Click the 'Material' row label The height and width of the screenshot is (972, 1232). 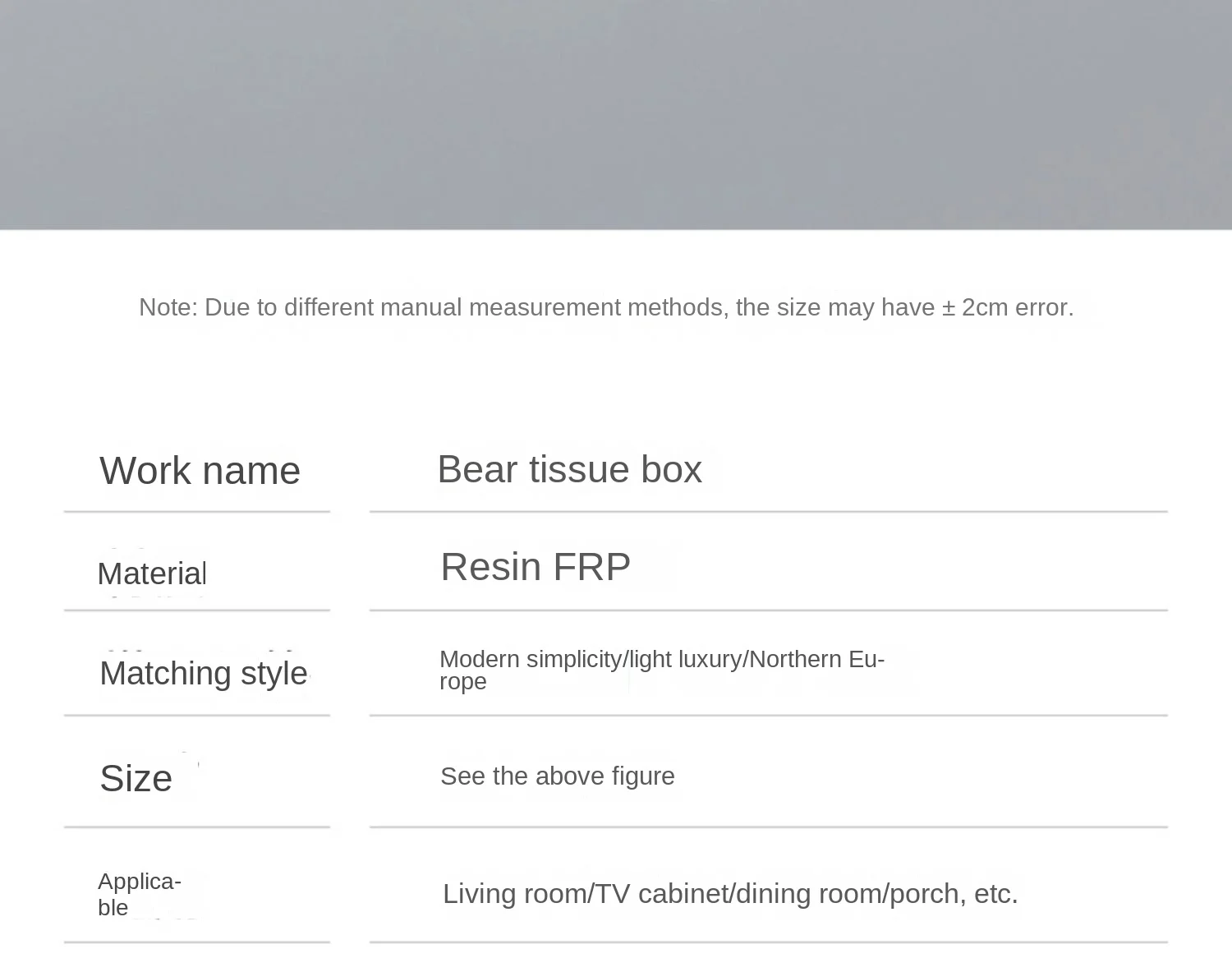point(152,574)
